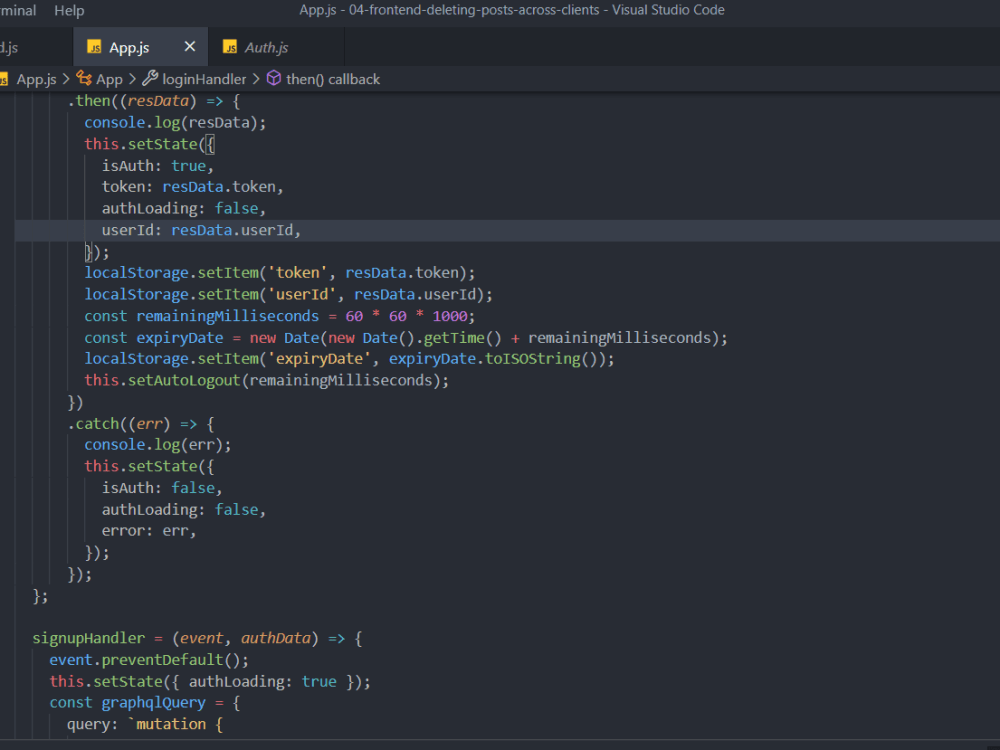Image resolution: width=1000 pixels, height=750 pixels.
Task: Click 'expiryDate' in const declaration line
Action: [x=180, y=338]
